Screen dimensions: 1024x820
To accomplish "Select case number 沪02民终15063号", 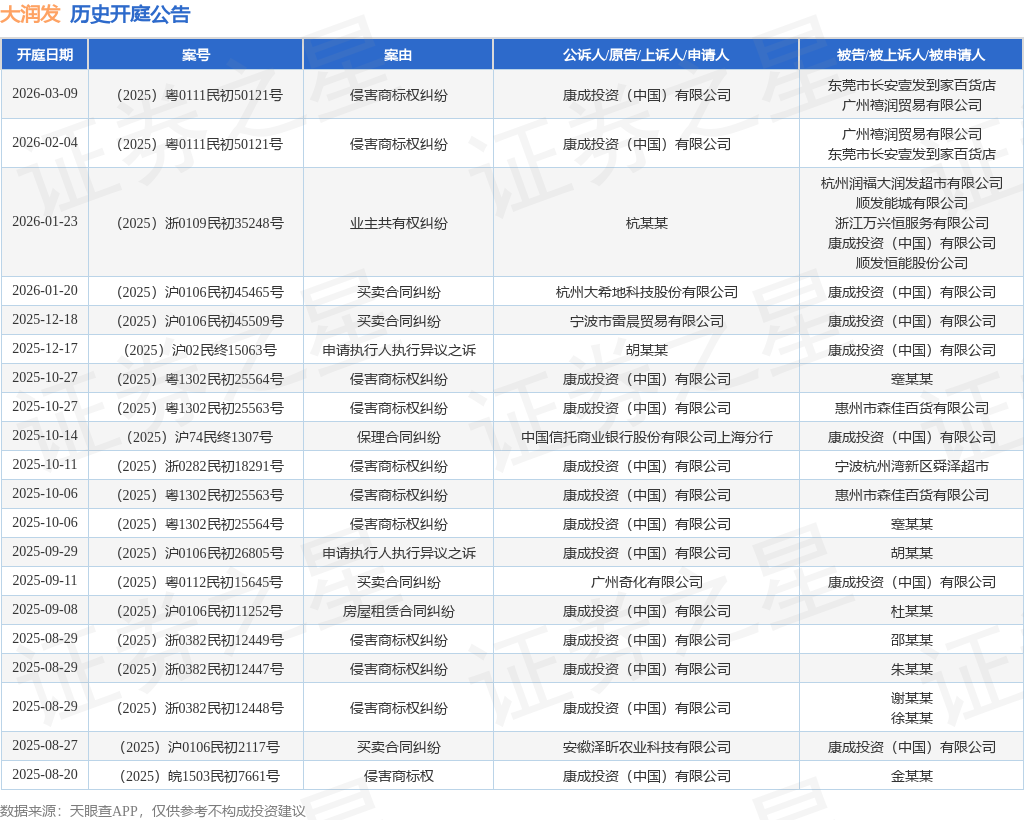I will [x=200, y=350].
